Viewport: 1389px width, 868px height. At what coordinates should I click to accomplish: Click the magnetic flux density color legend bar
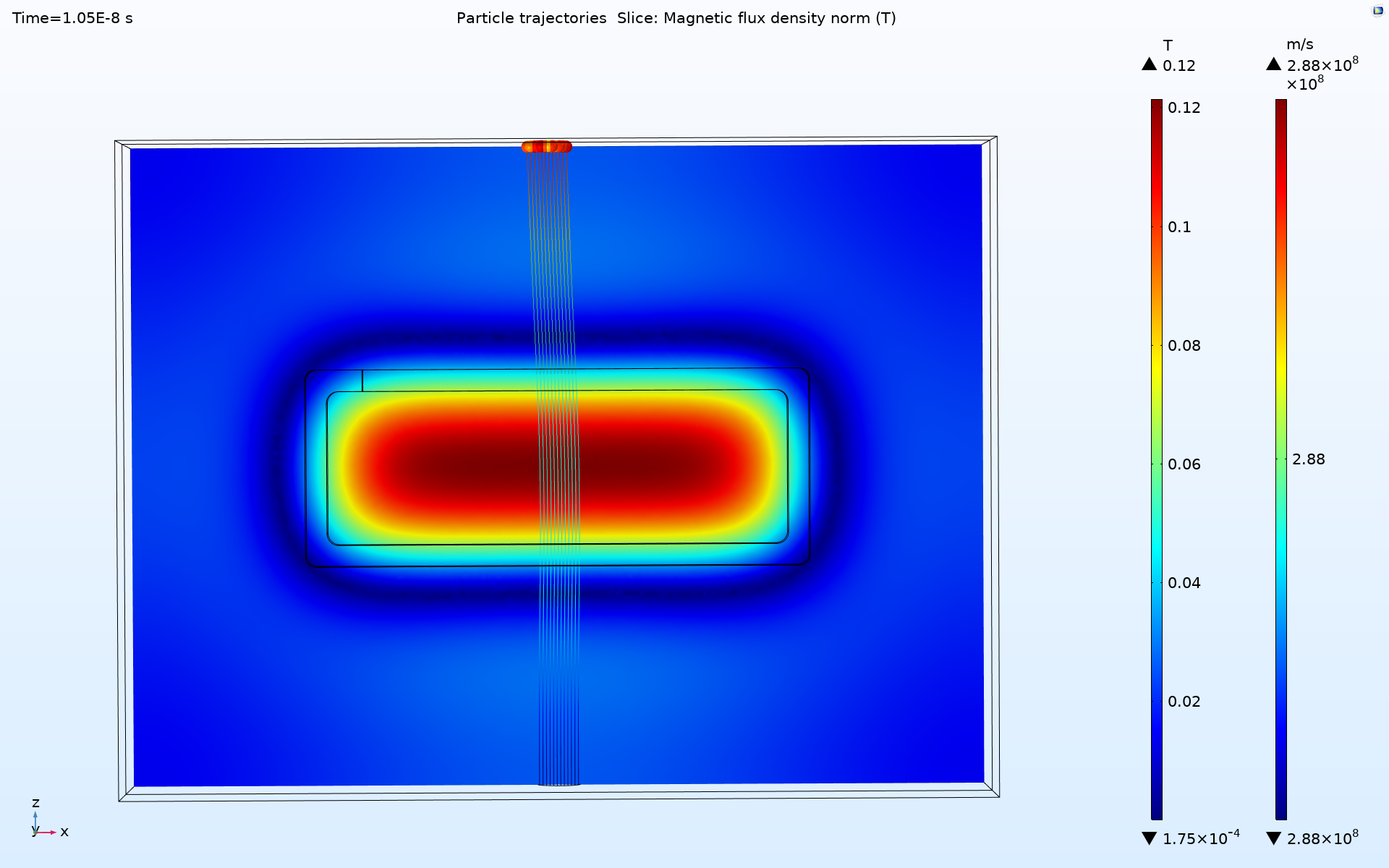pos(1156,459)
